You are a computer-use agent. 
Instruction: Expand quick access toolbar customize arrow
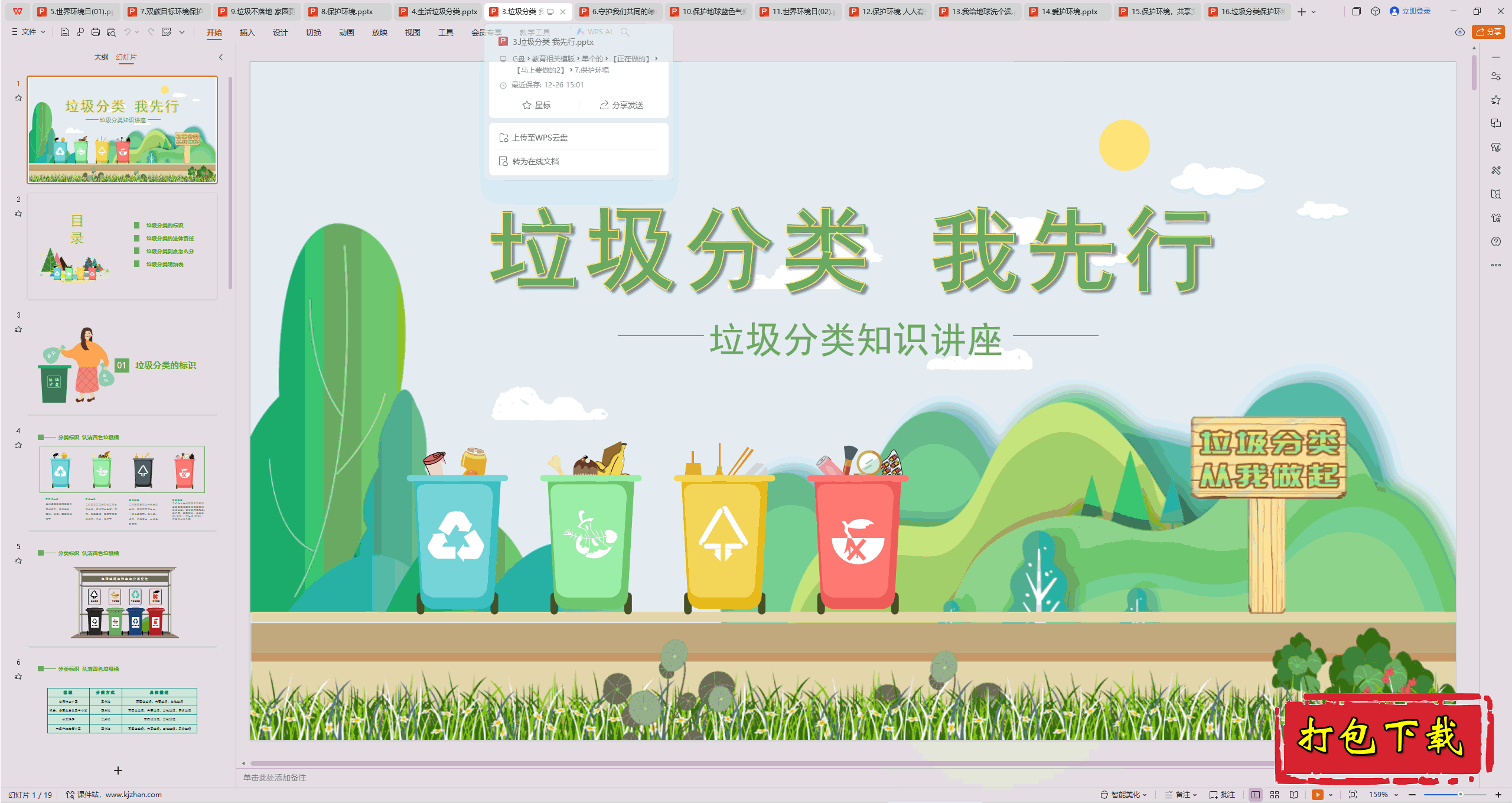(182, 32)
